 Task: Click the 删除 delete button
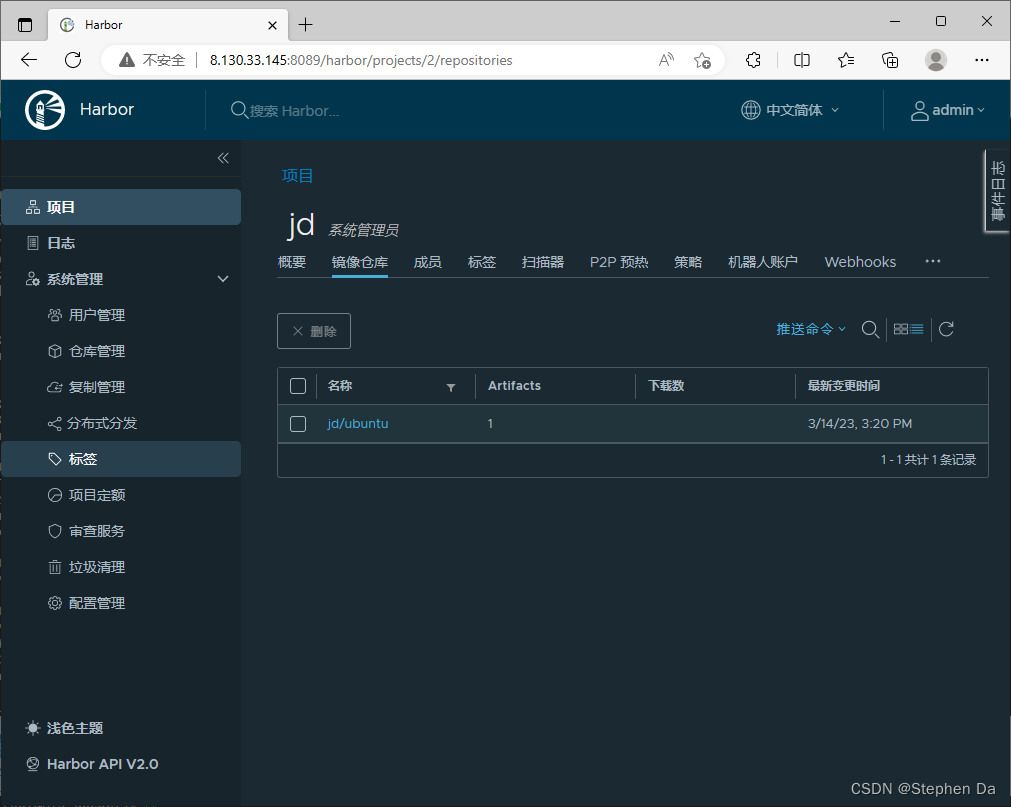(x=314, y=330)
